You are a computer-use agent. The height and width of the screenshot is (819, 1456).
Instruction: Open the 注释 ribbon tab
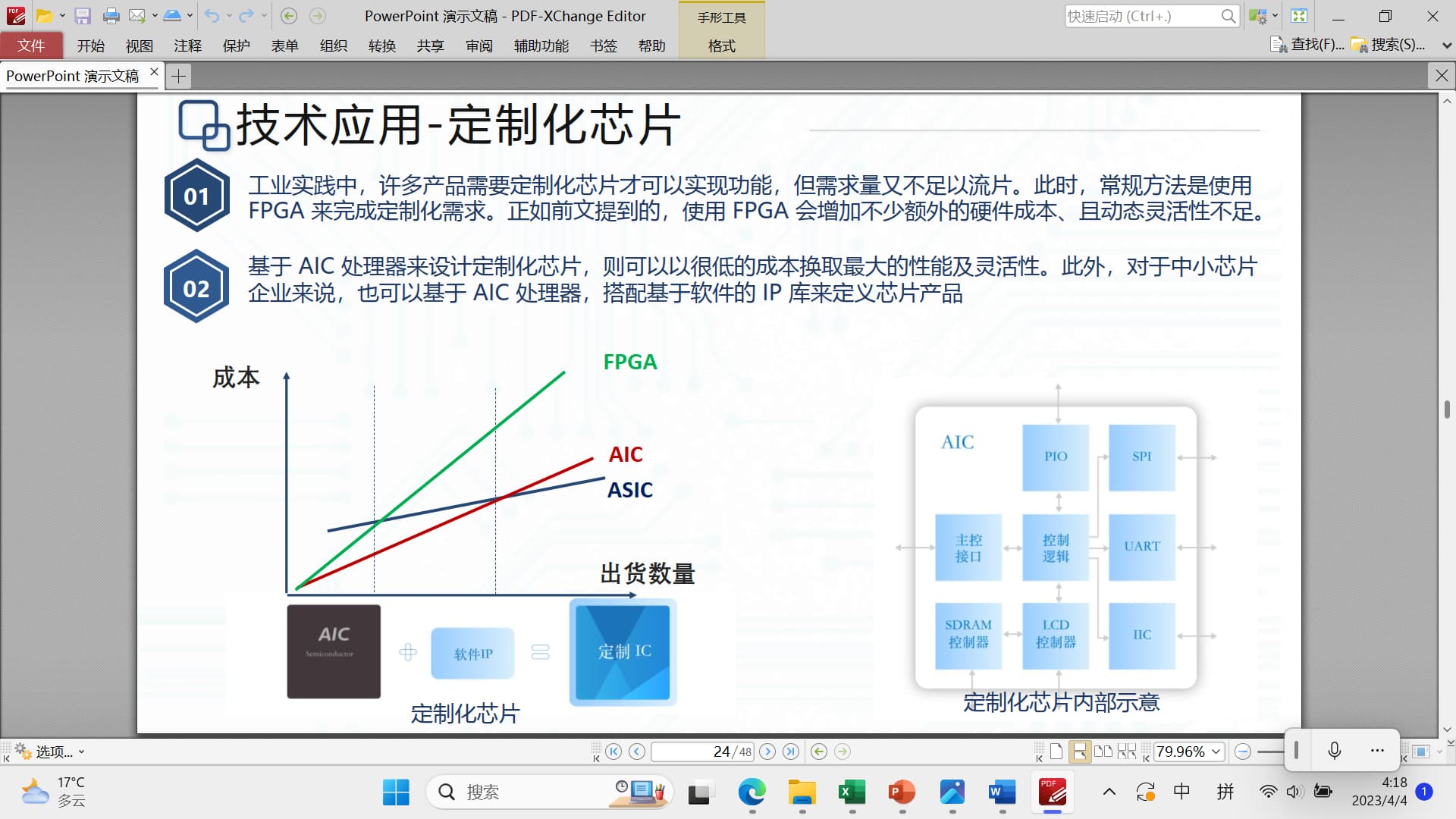click(187, 45)
